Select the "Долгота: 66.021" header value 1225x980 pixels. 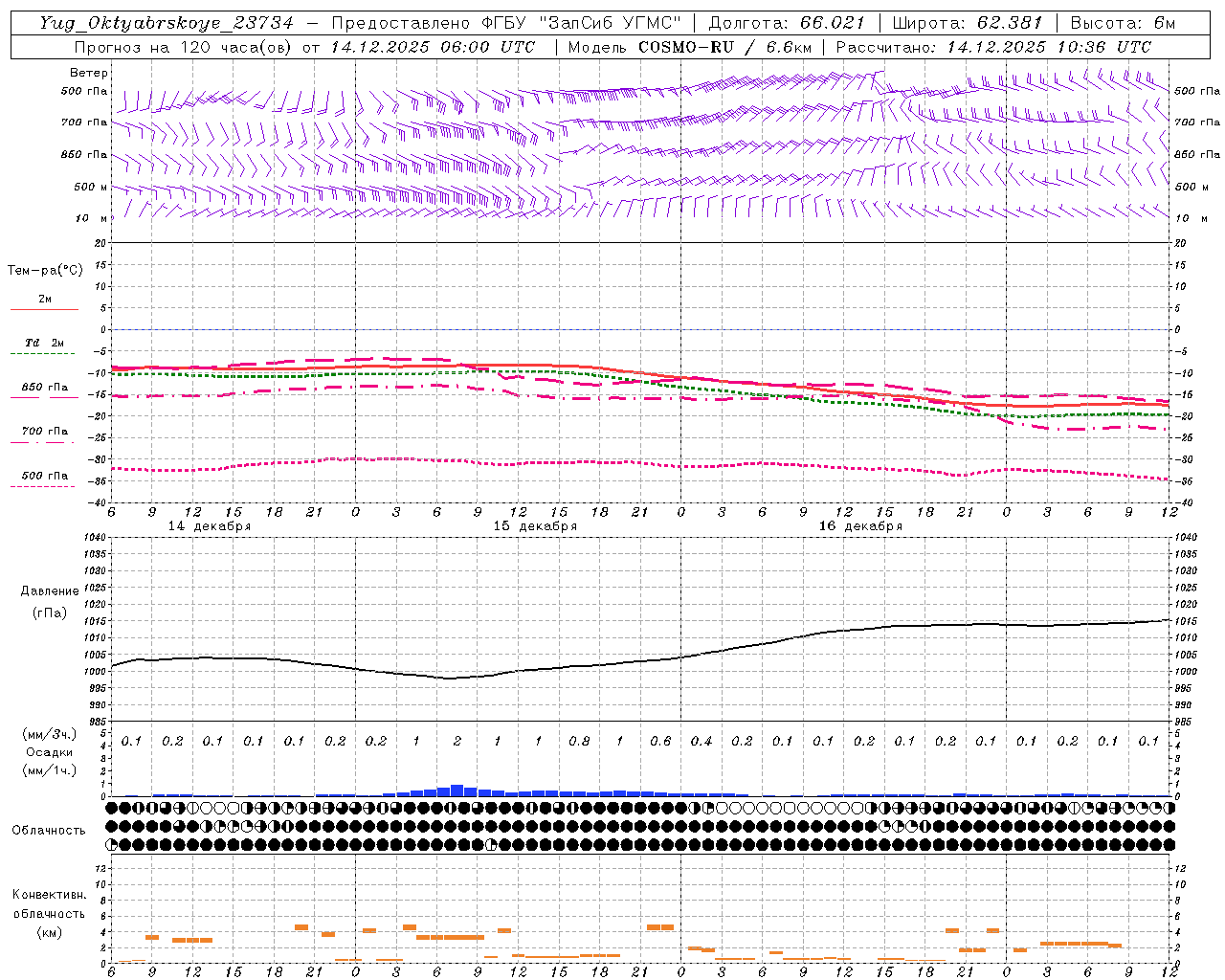click(x=787, y=23)
